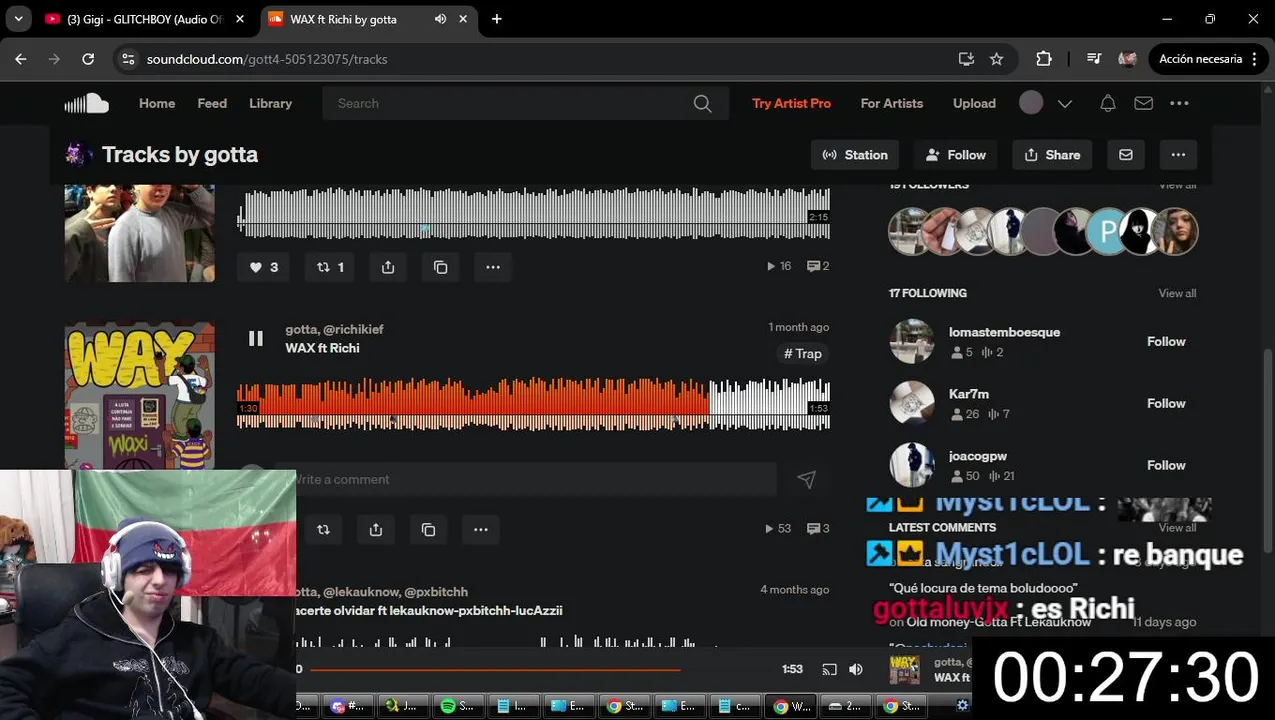This screenshot has height=720, width=1275.
Task: Open tab search dropdown arrow
Action: (18, 19)
